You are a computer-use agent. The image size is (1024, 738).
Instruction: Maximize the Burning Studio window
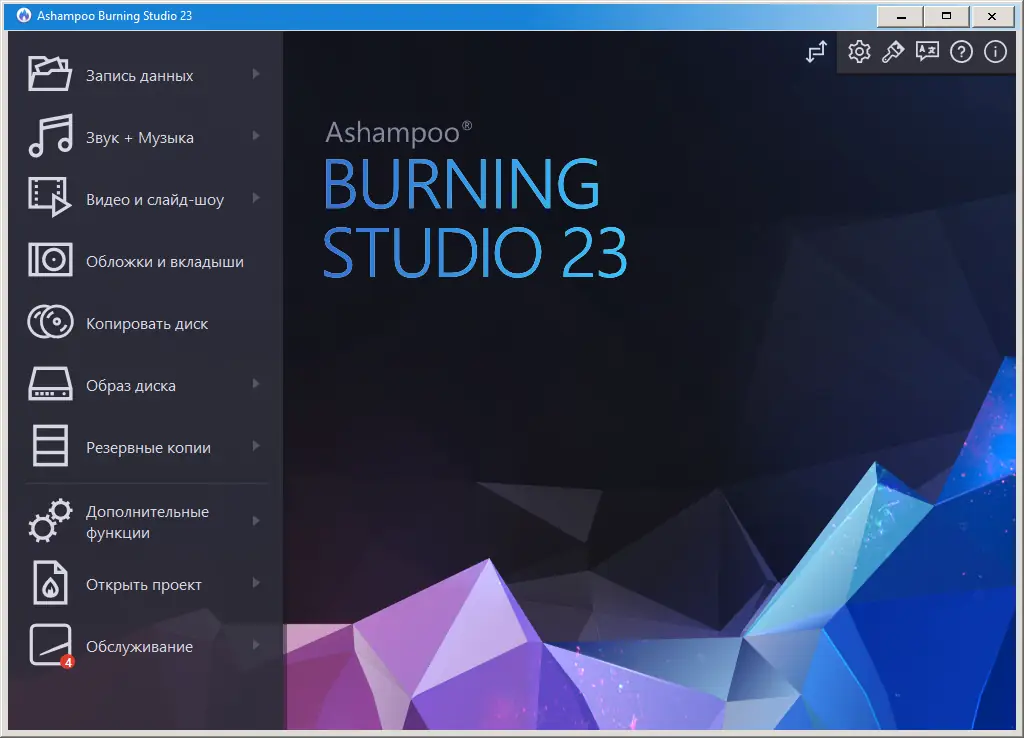pyautogui.click(x=946, y=16)
